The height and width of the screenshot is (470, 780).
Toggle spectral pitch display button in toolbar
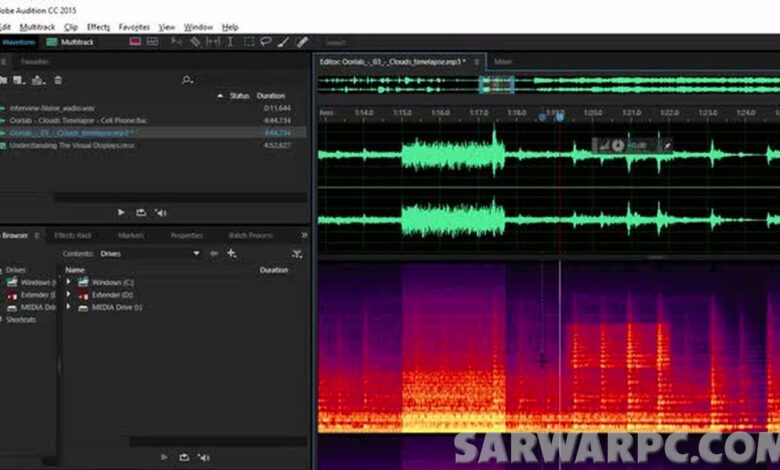click(x=152, y=42)
